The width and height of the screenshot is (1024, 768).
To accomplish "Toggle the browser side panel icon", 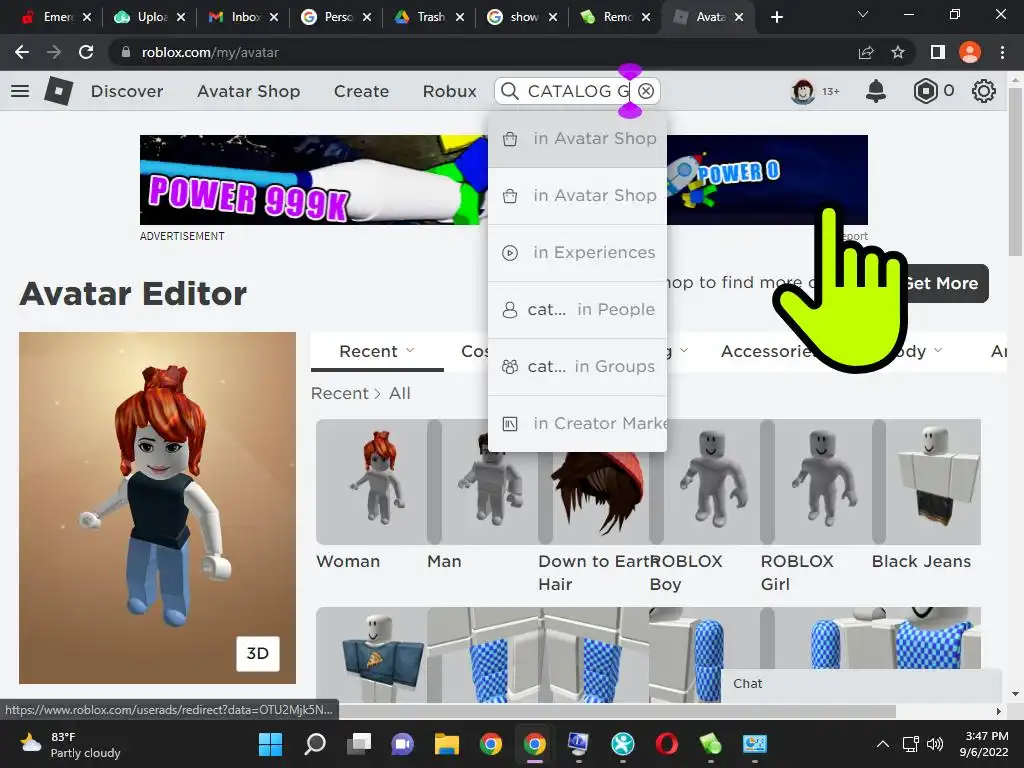I will [938, 52].
